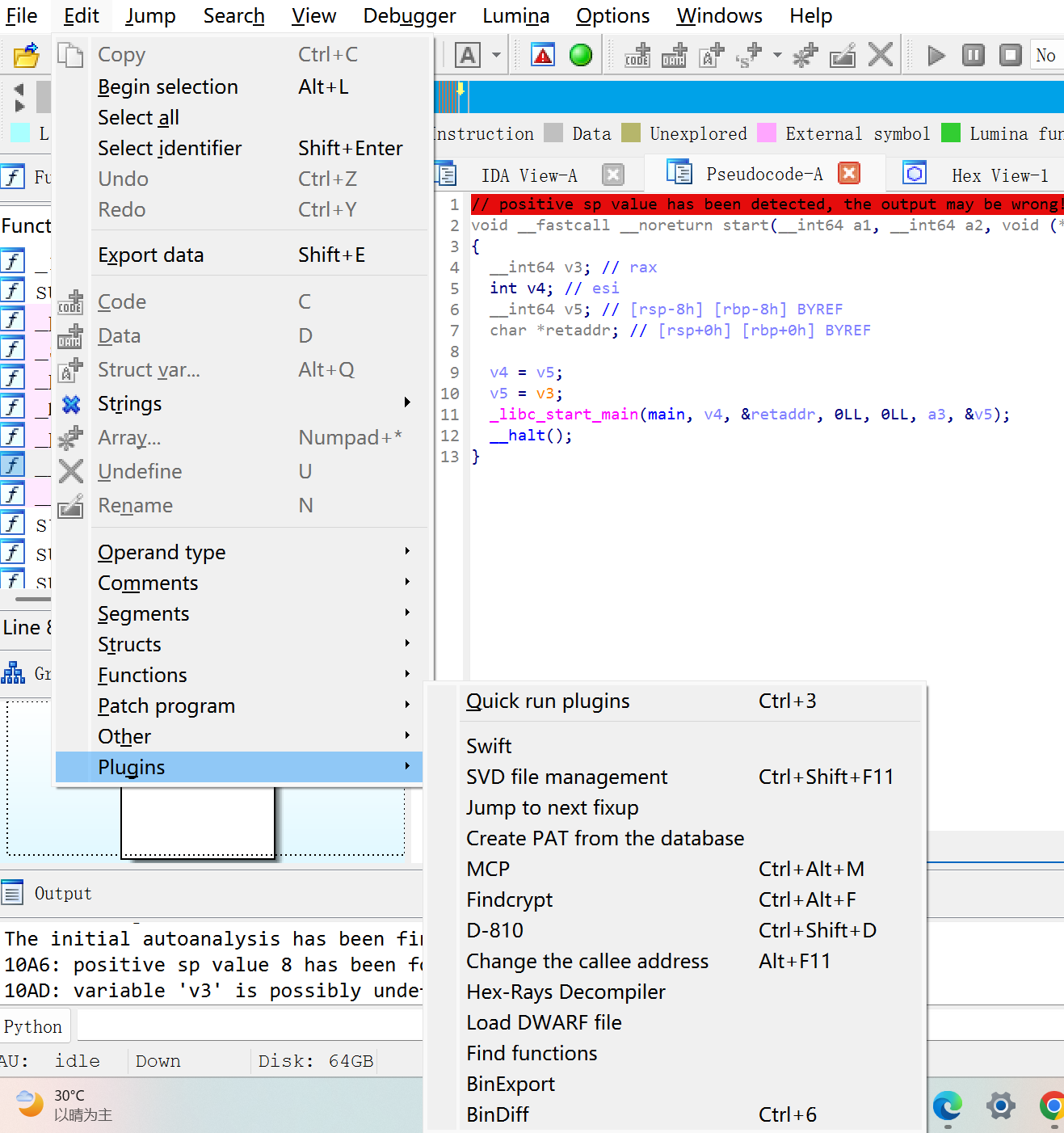1064x1133 pixels.
Task: Click the Graph overview panel icon
Action: pos(13,673)
